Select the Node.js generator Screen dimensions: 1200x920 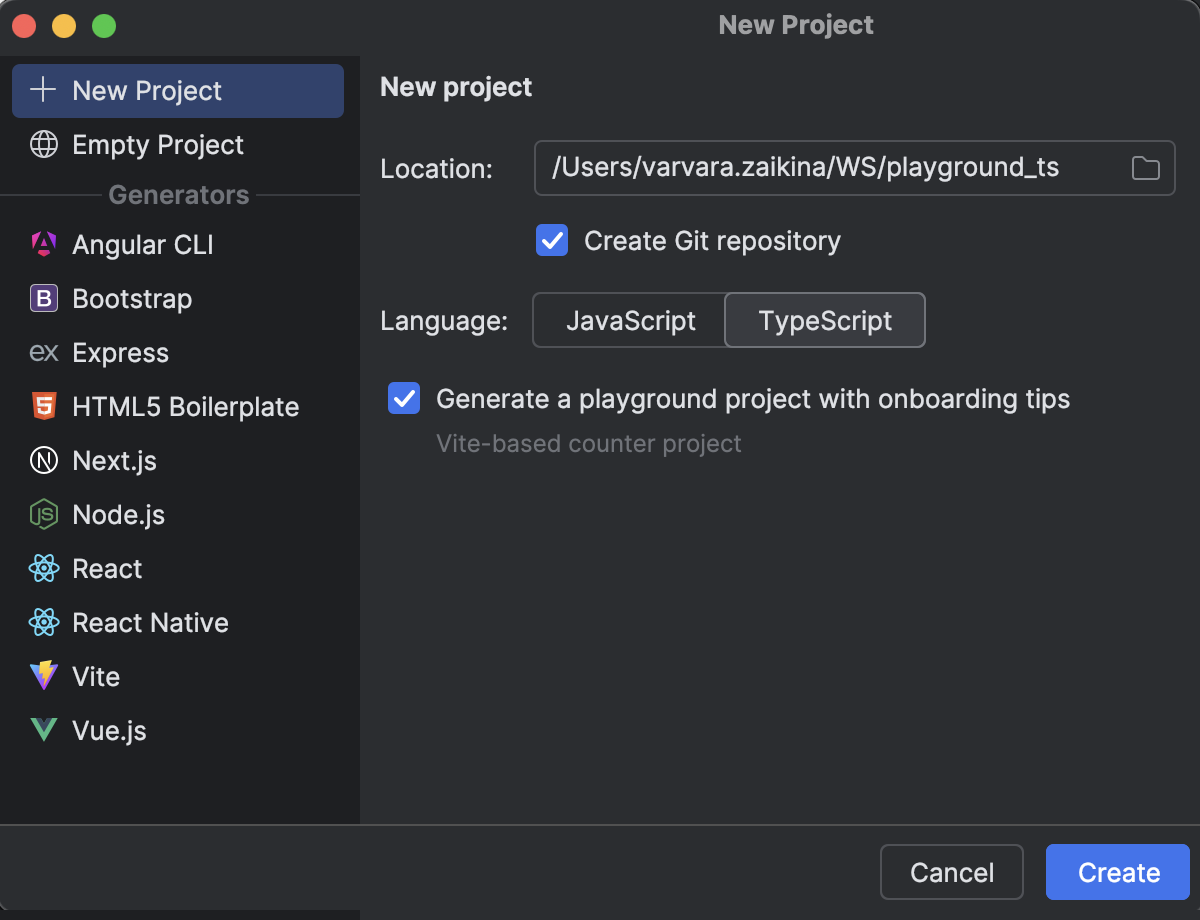click(120, 514)
